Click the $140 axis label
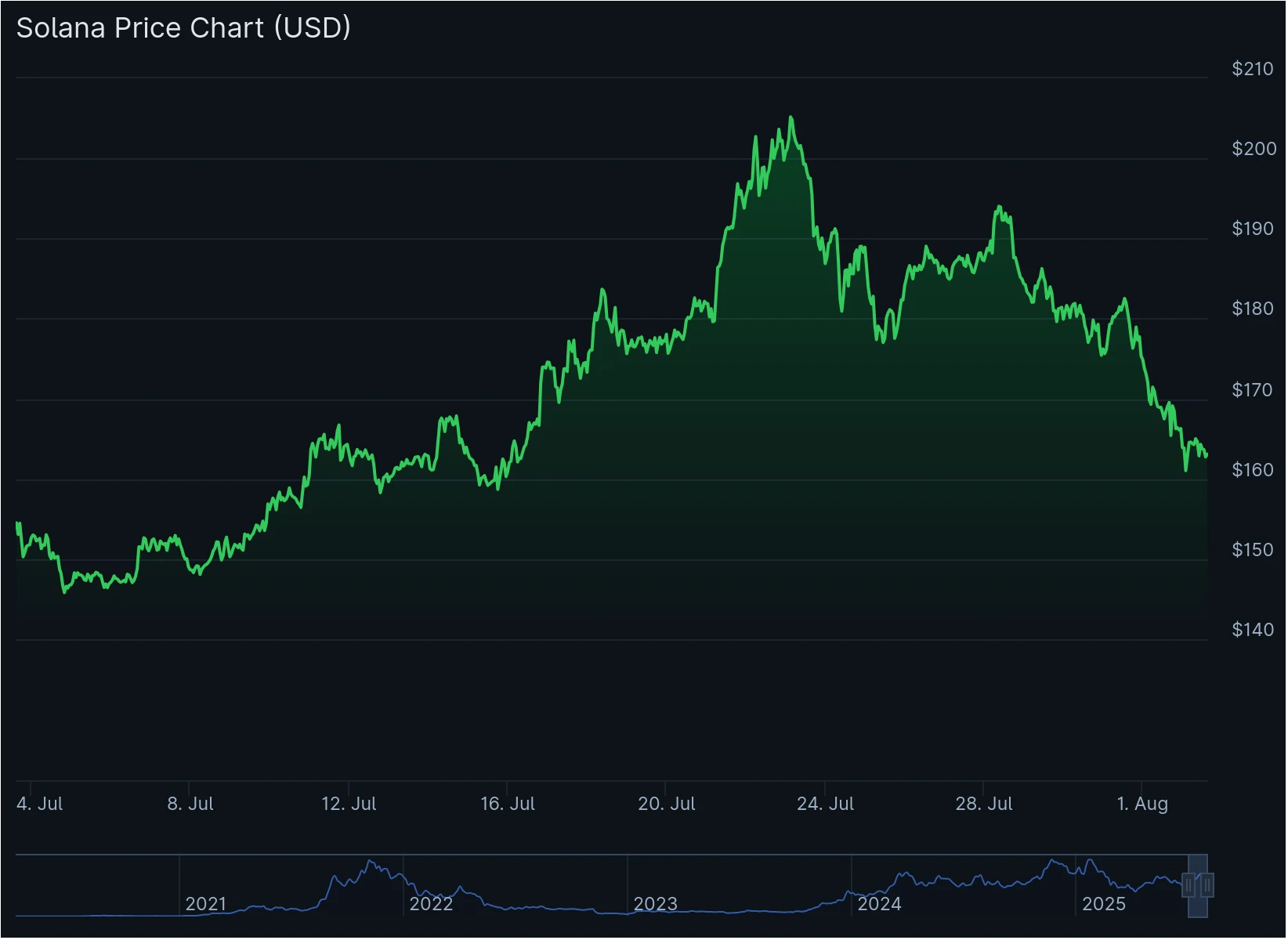Viewport: 1288px width, 940px height. point(1252,630)
